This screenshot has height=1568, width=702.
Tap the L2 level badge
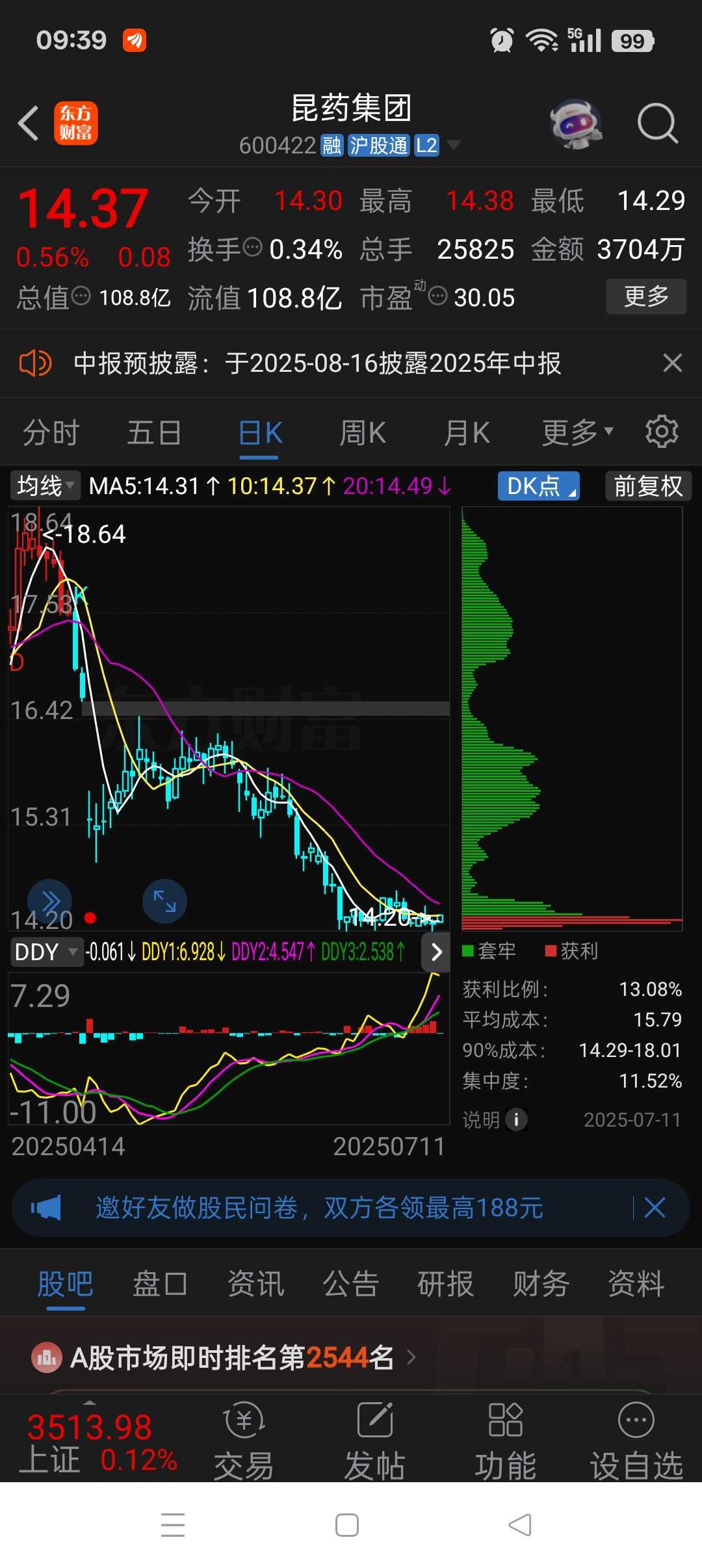pyautogui.click(x=426, y=145)
